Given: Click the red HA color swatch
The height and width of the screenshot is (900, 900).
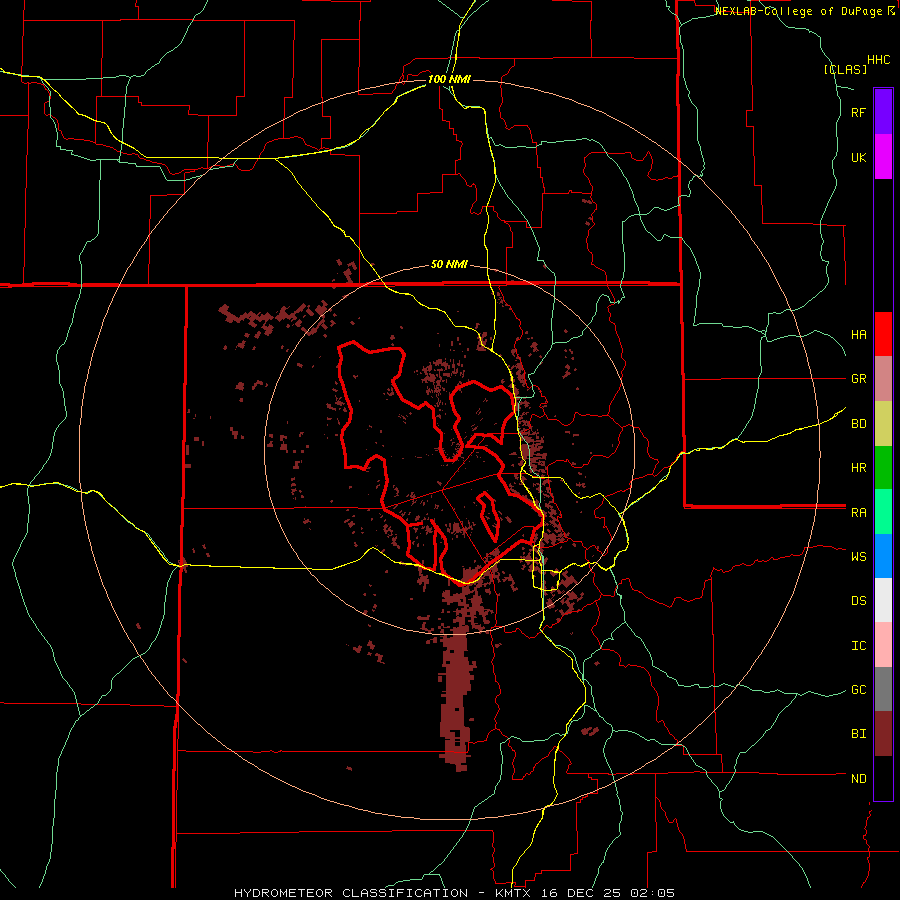Looking at the screenshot, I should pyautogui.click(x=883, y=333).
